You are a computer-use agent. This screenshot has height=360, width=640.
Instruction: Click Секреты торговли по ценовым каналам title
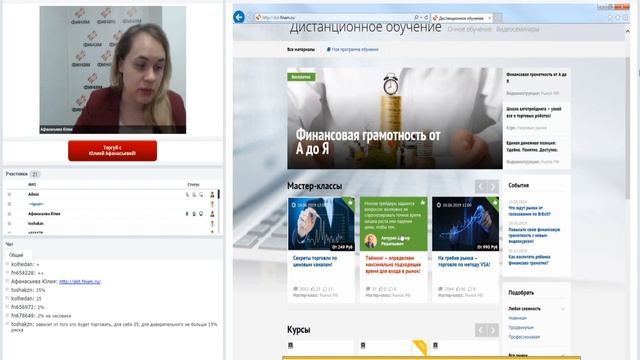tap(315, 261)
